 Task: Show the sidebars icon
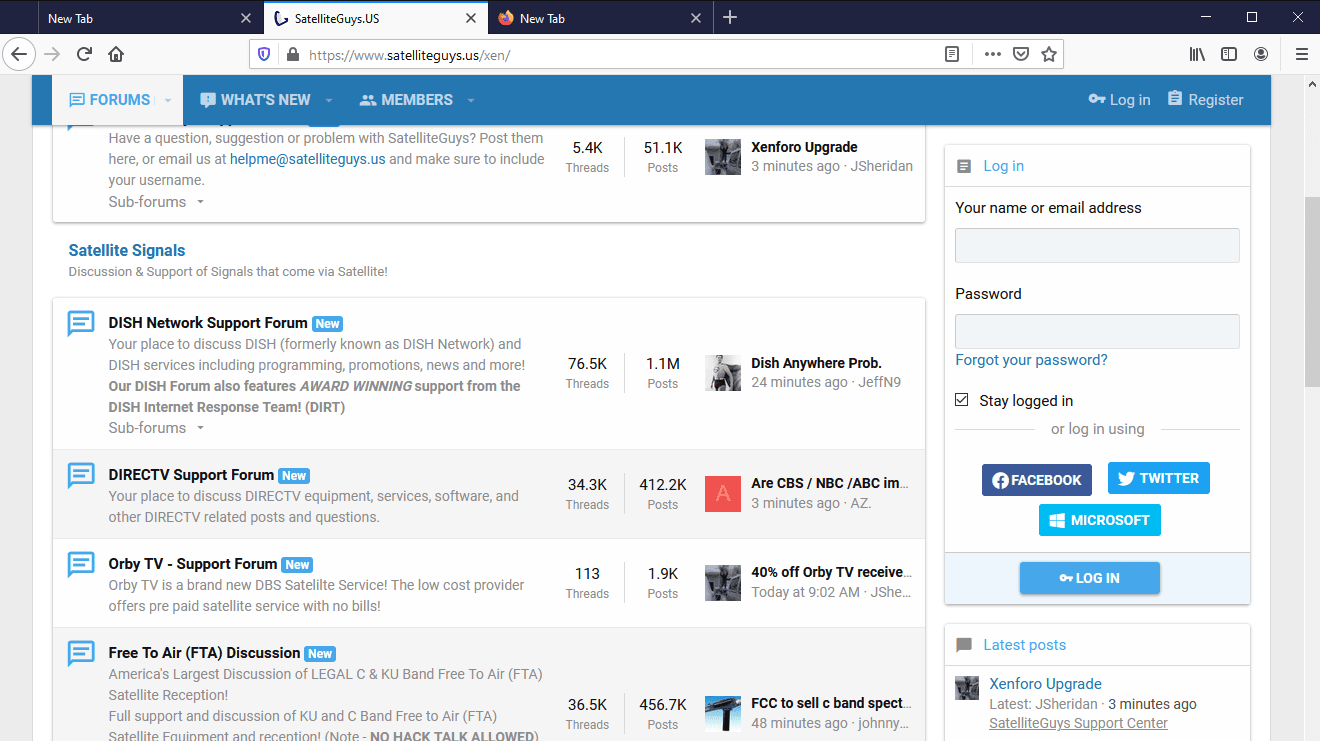tap(1229, 55)
